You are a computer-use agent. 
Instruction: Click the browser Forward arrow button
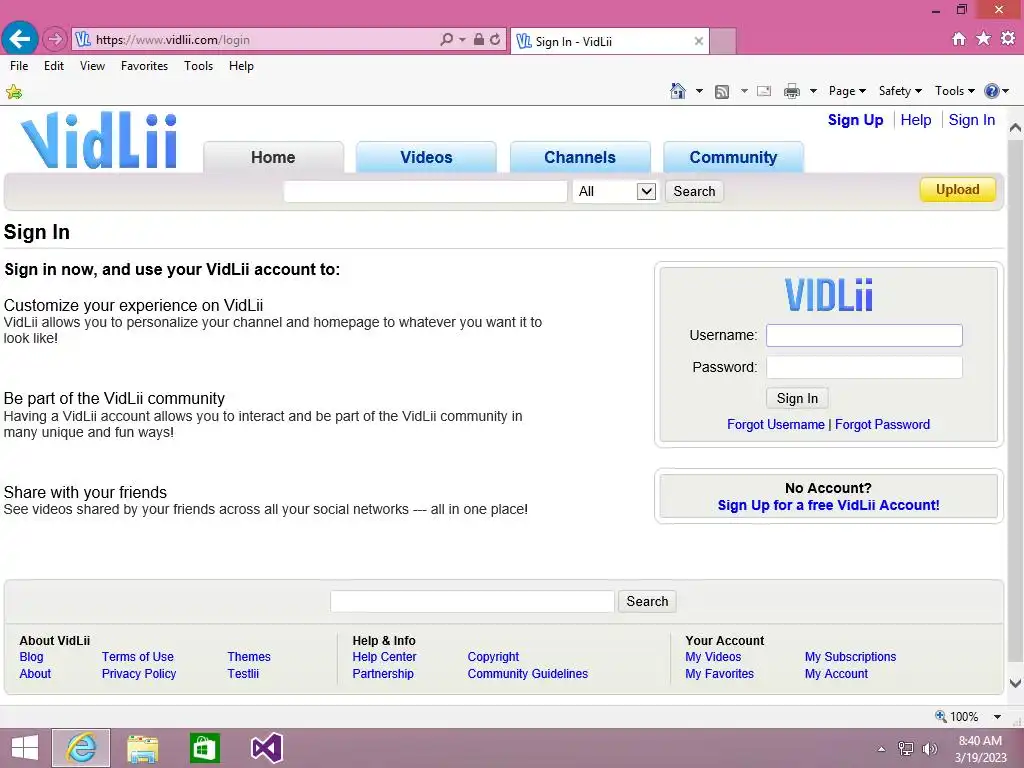pyautogui.click(x=55, y=39)
